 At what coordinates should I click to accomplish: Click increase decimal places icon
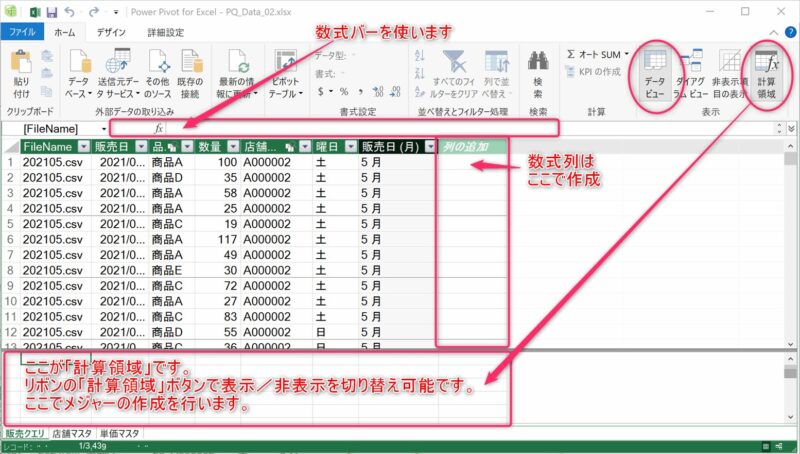378,92
